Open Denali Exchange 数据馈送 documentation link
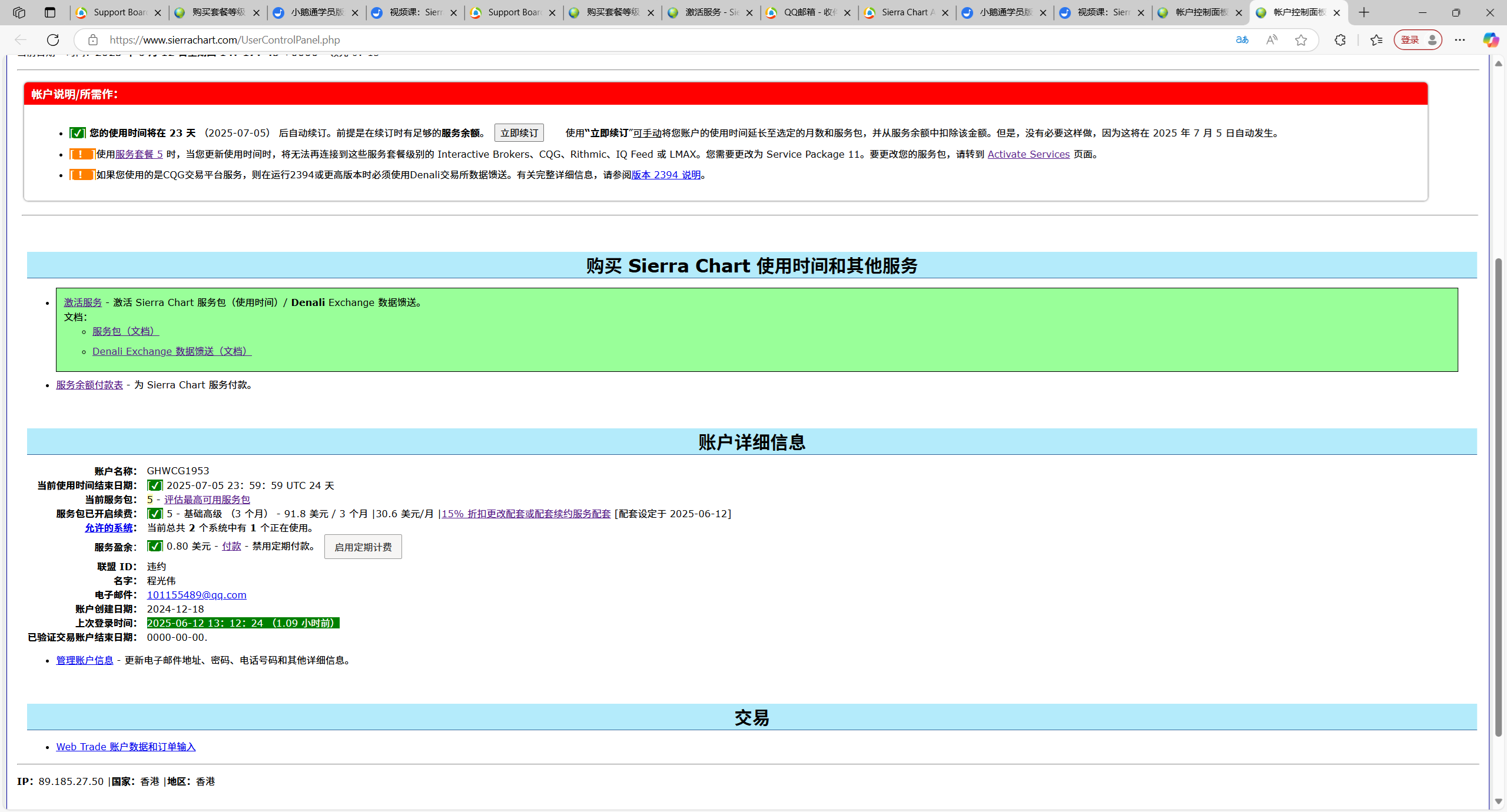 coord(171,351)
